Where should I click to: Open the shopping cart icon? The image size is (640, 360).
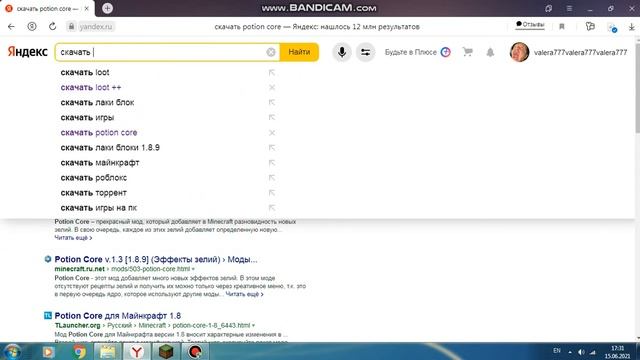[468, 52]
